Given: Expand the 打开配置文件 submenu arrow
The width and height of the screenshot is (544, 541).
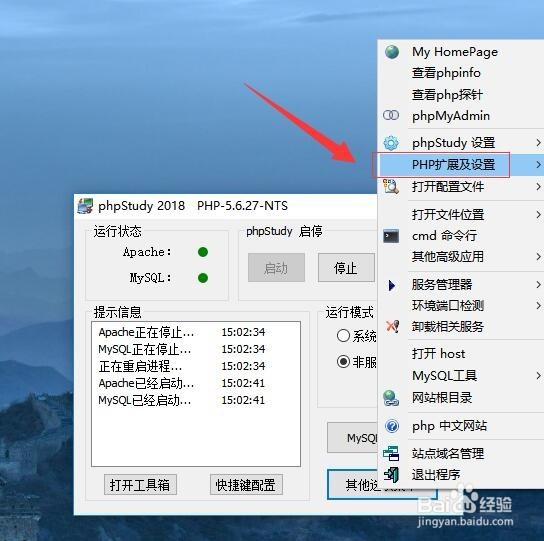Looking at the screenshot, I should 538,187.
